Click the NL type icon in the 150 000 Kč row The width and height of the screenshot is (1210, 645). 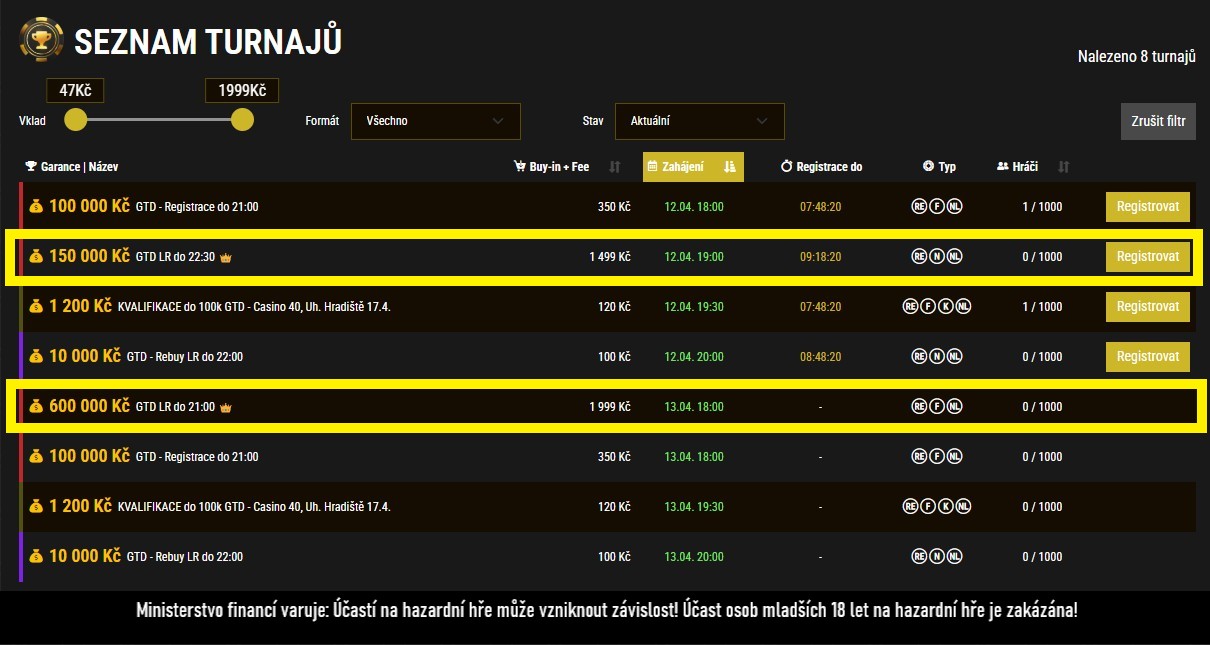[x=955, y=257]
